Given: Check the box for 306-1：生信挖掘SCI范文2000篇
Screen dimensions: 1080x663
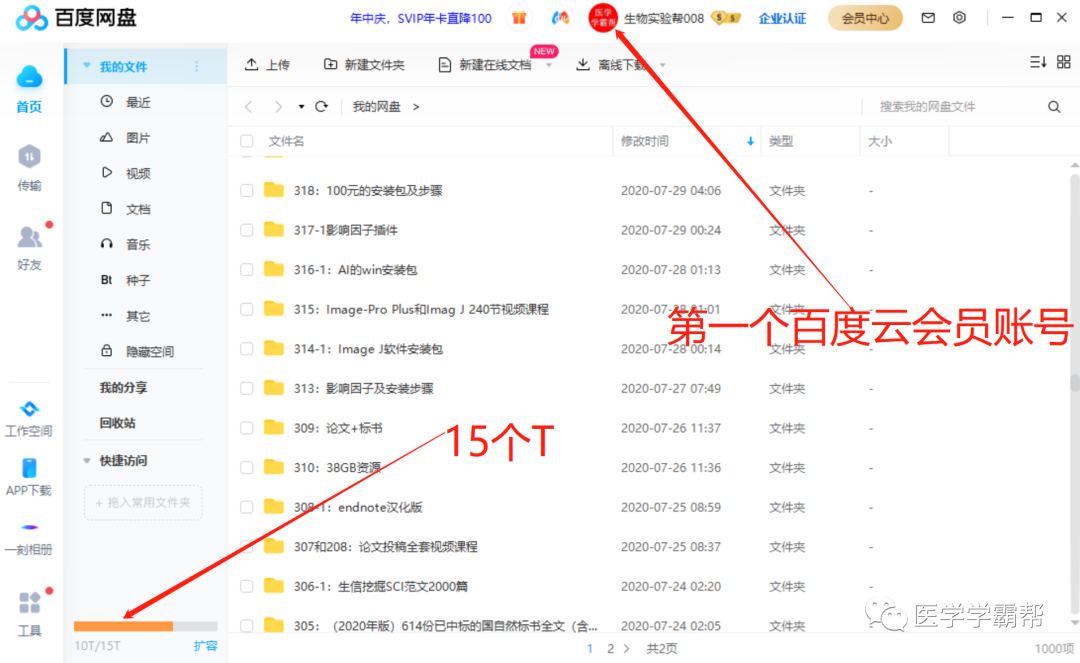Looking at the screenshot, I should pos(247,587).
